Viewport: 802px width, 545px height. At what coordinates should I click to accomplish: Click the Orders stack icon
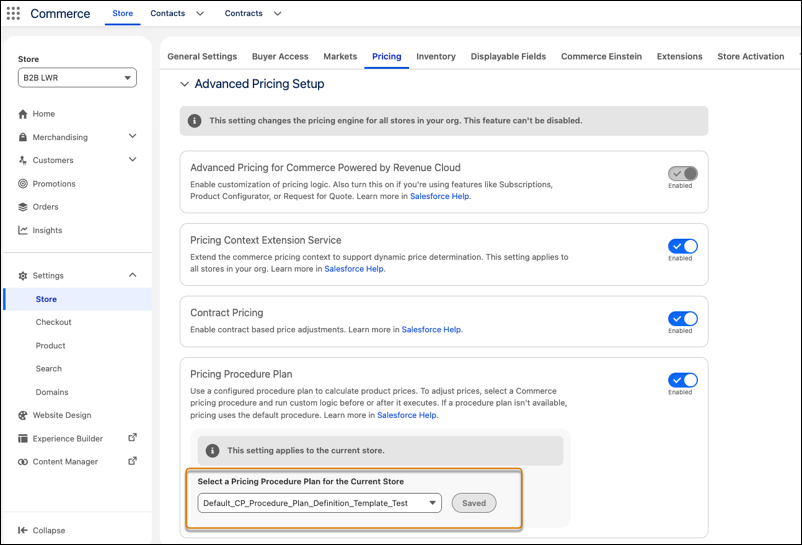(23, 207)
